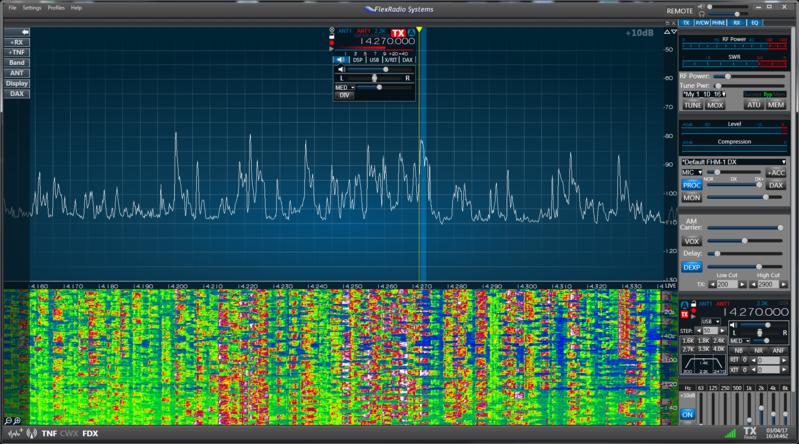Click the headphone icon in the title bar
This screenshot has height=444, width=799.
pyautogui.click(x=701, y=14)
